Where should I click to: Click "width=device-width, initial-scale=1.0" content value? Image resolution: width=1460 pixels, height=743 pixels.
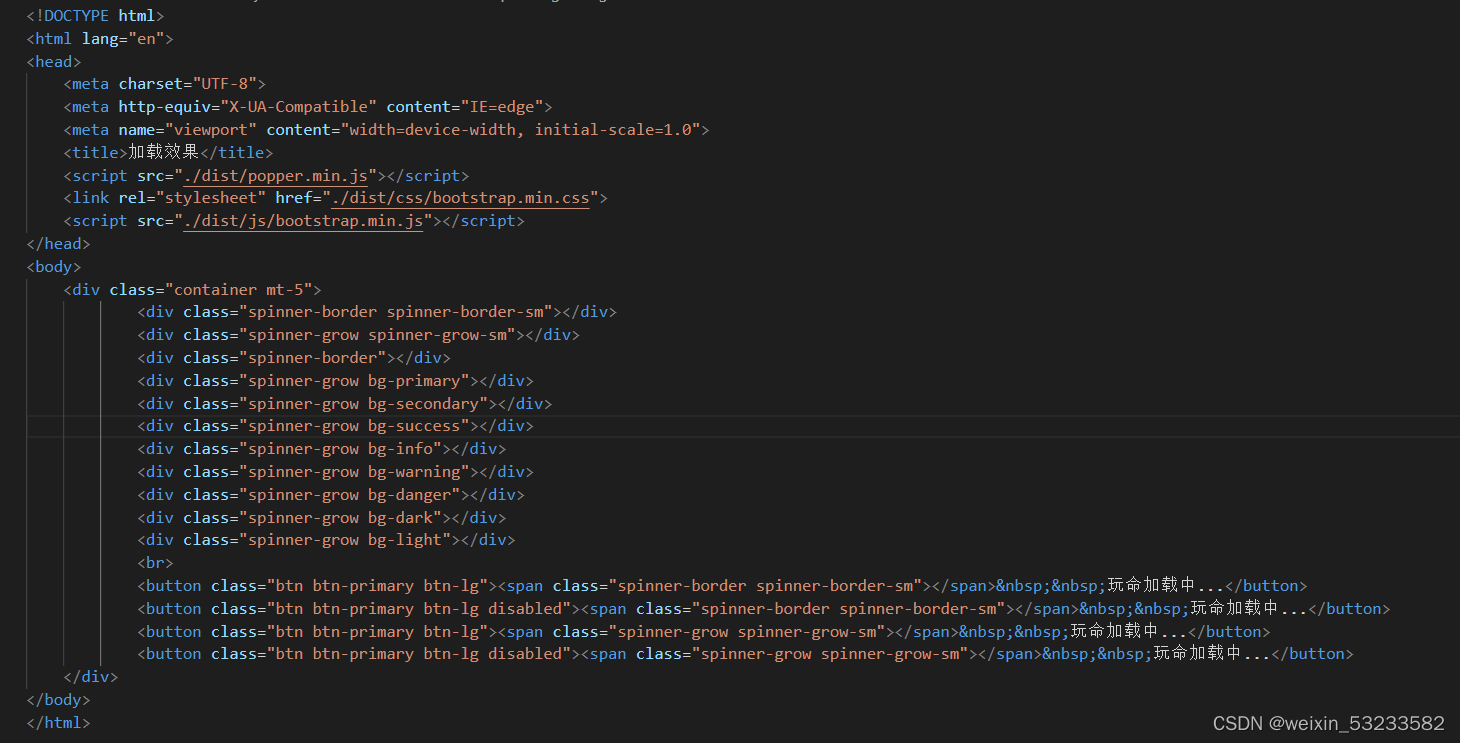pos(521,130)
